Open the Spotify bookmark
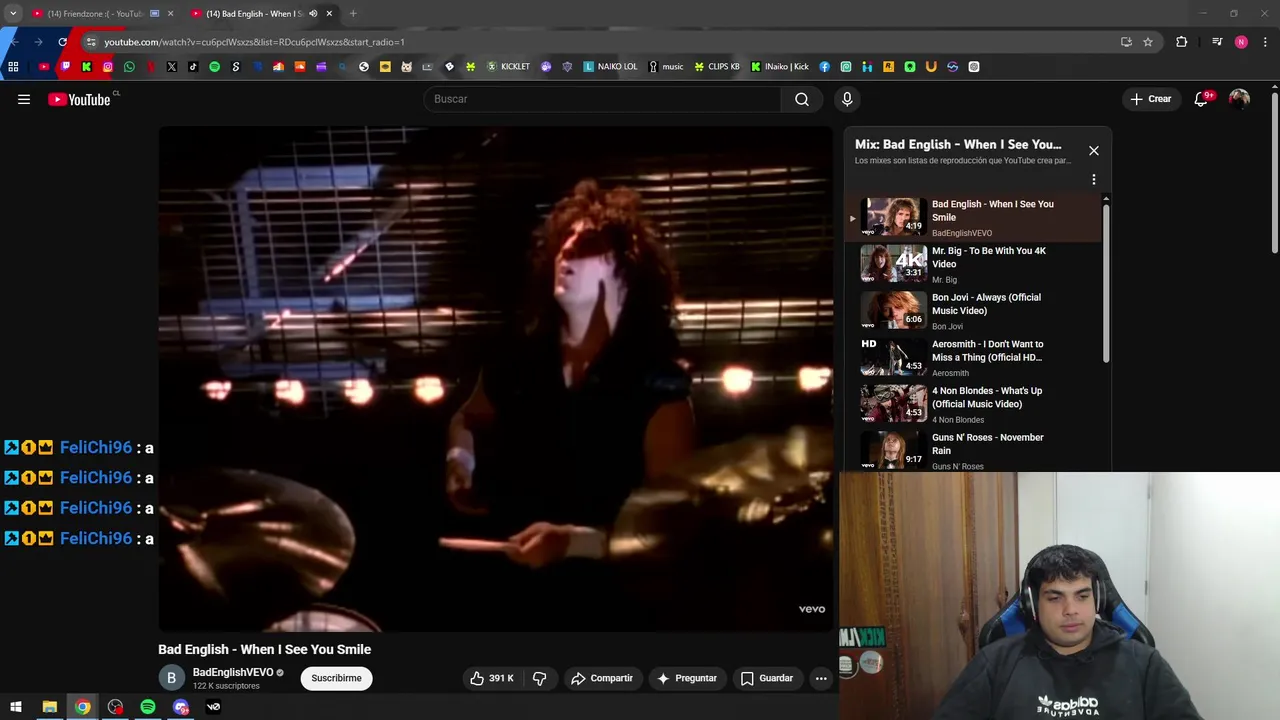 point(214,67)
